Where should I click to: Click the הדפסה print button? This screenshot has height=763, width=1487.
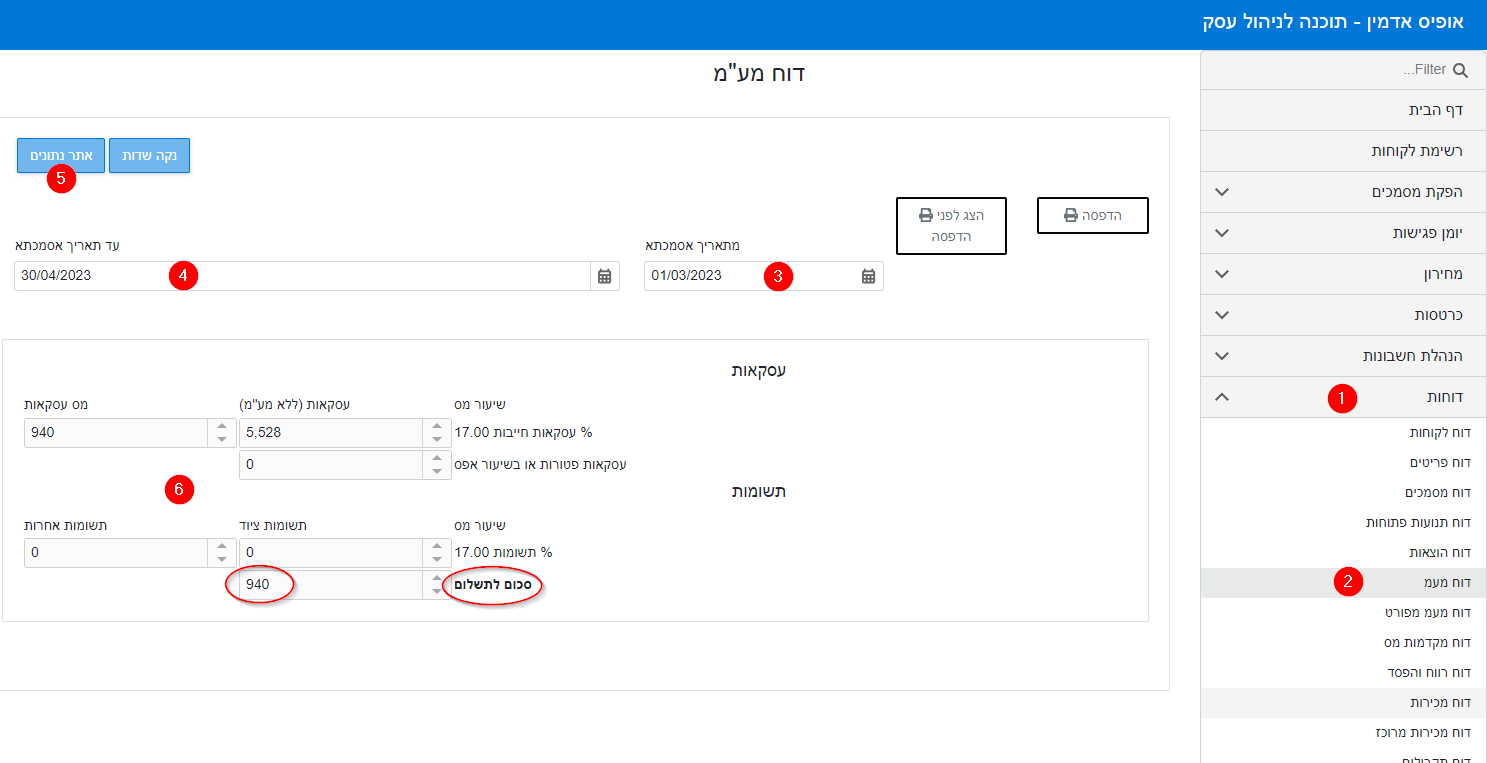click(1092, 215)
